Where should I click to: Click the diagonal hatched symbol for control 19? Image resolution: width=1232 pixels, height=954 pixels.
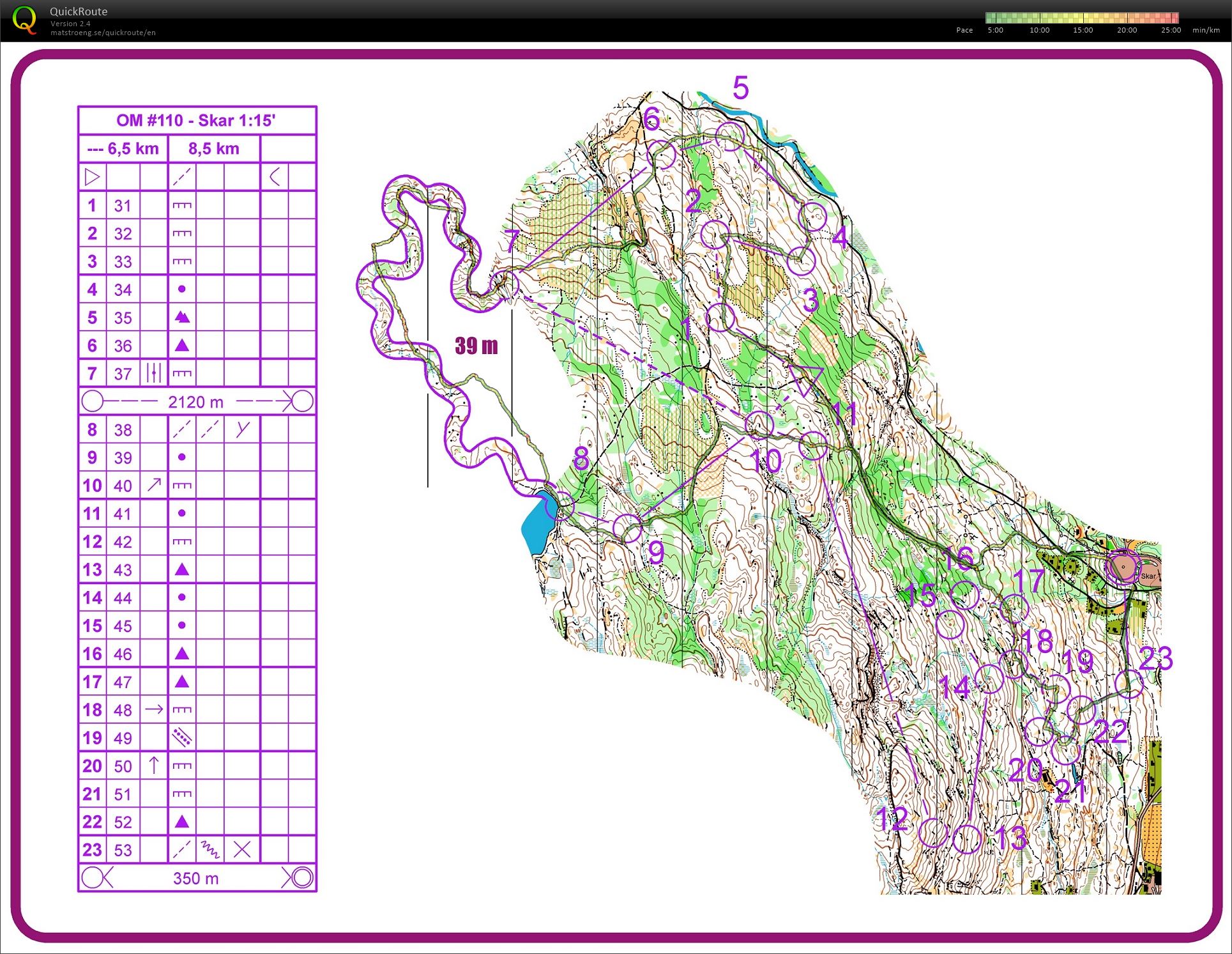click(182, 737)
